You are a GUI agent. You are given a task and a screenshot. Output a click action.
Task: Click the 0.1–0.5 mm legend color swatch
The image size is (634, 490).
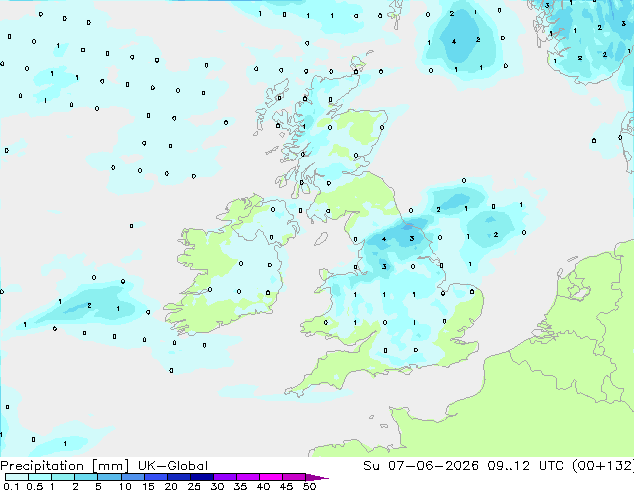(17, 477)
